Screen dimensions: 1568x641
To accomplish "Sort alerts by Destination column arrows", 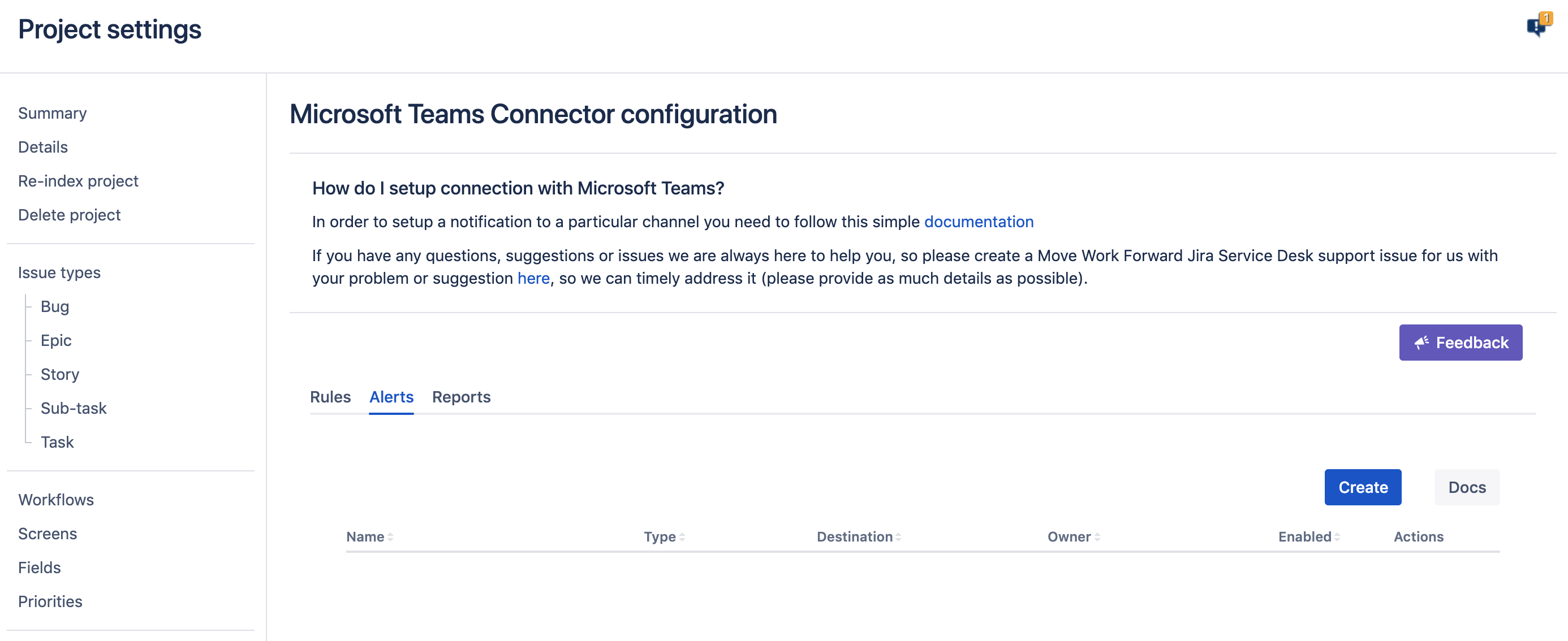I will click(x=898, y=536).
